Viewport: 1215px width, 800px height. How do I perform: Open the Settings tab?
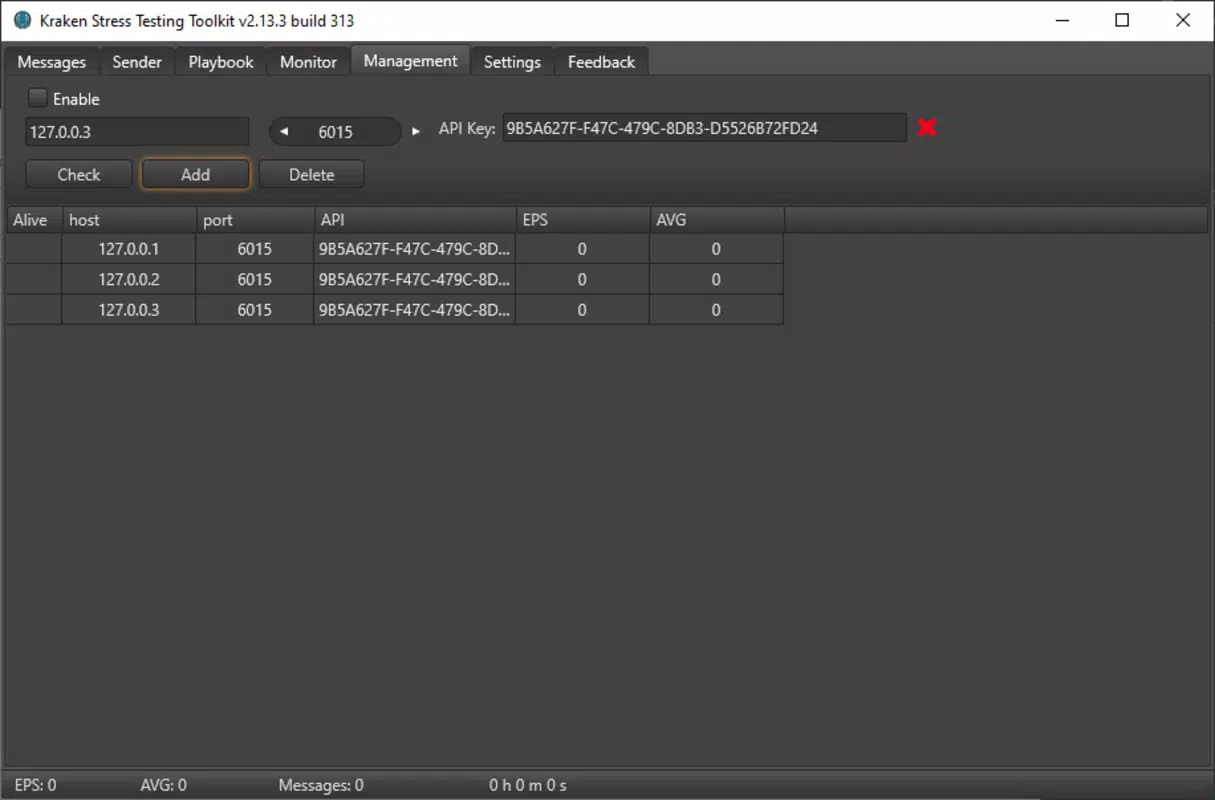point(512,62)
